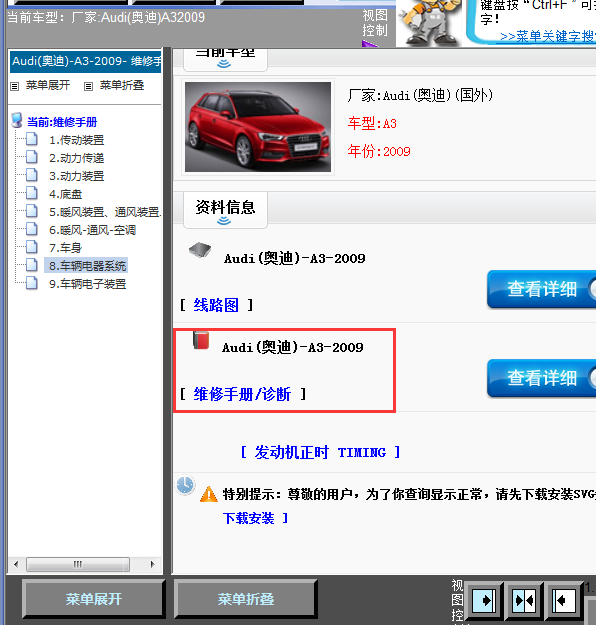
Task: Click the 厂家:Audi(奥迪)(国外) text
Action: [x=420, y=96]
